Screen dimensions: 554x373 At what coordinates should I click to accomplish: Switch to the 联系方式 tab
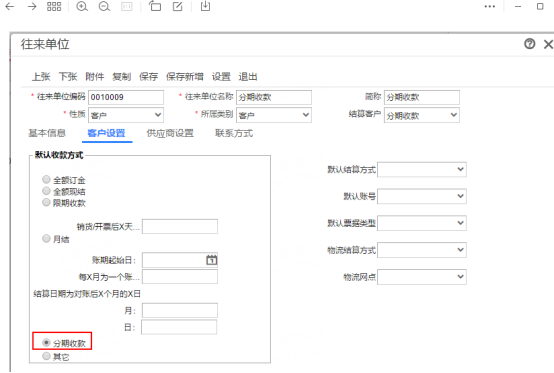[234, 133]
